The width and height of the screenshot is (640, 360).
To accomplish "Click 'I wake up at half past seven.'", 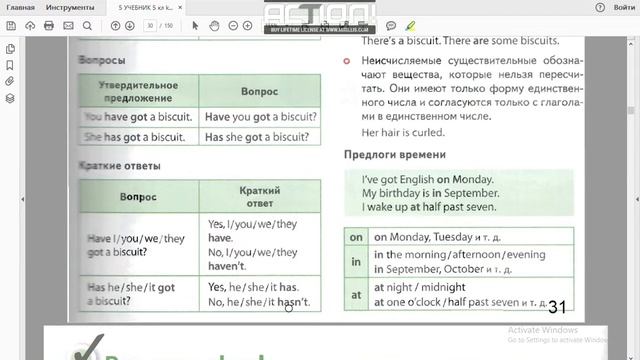I will click(x=429, y=207).
